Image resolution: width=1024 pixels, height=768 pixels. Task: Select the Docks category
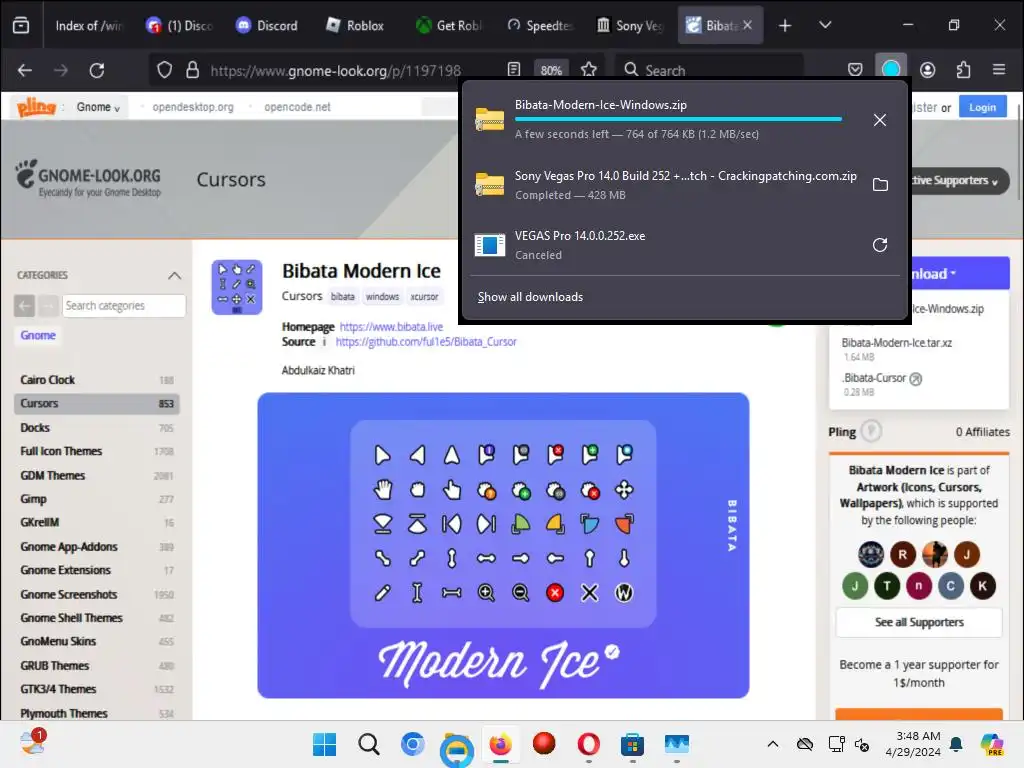pos(35,428)
